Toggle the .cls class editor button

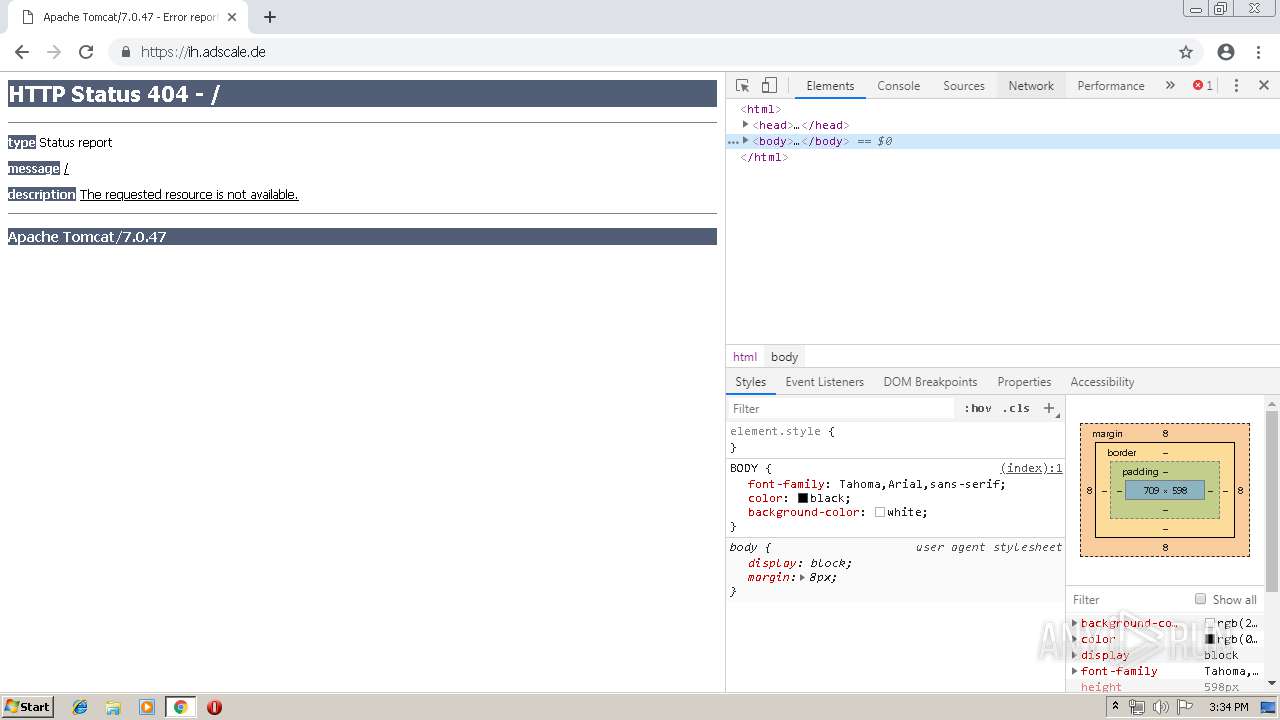1016,408
